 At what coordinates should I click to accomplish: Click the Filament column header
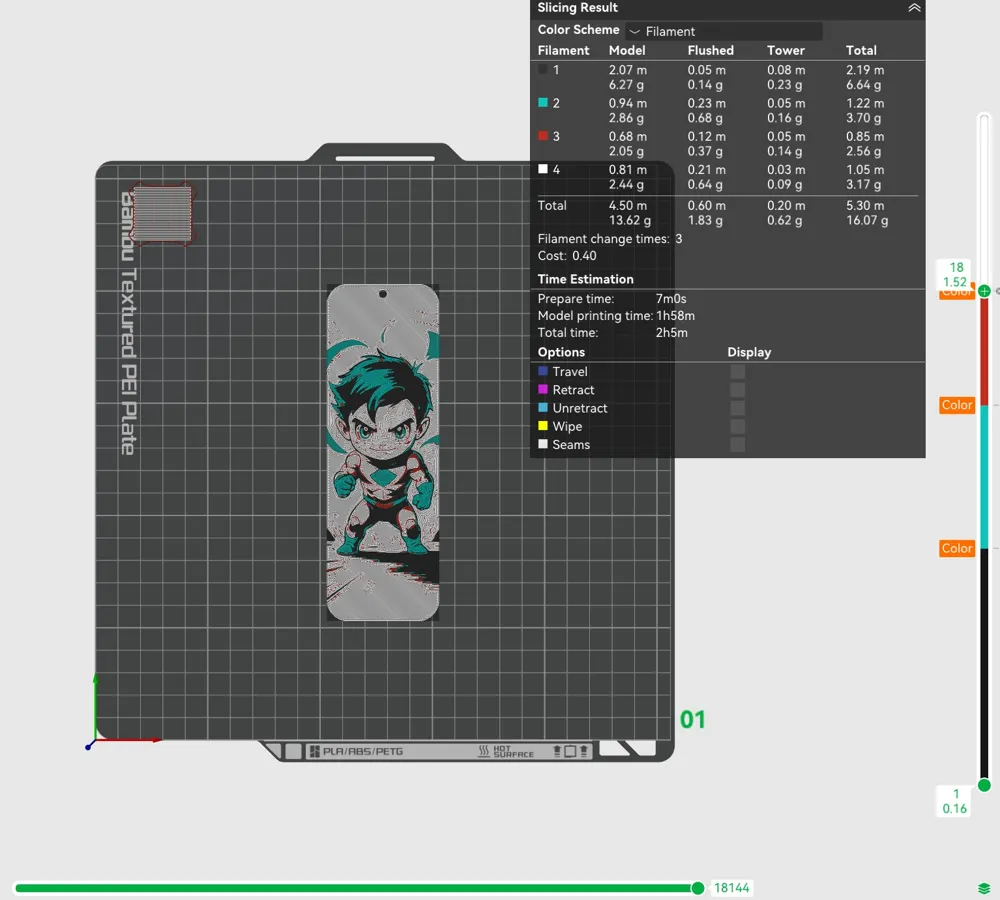(x=563, y=50)
